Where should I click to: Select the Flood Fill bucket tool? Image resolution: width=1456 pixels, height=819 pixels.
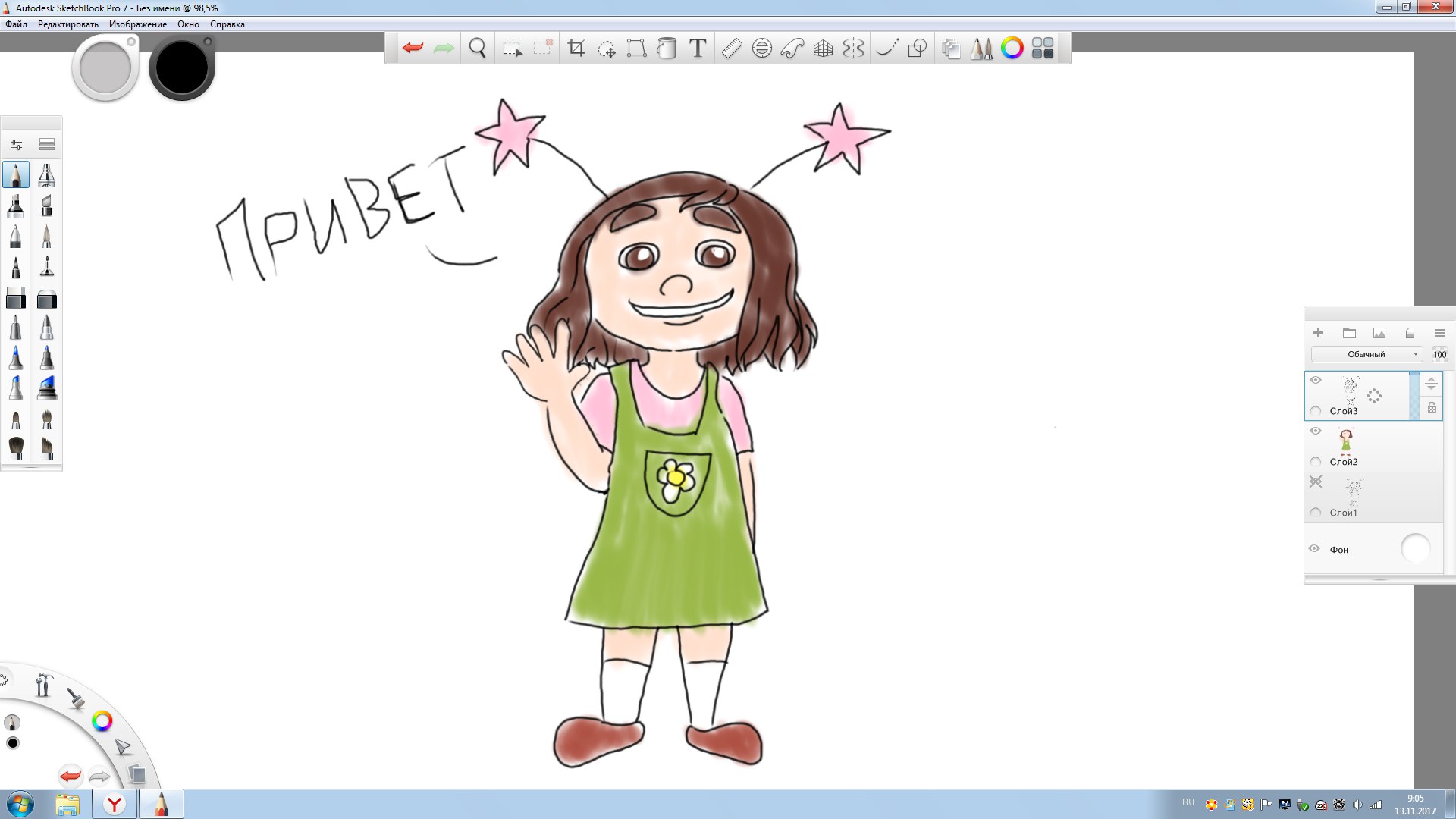coord(667,49)
